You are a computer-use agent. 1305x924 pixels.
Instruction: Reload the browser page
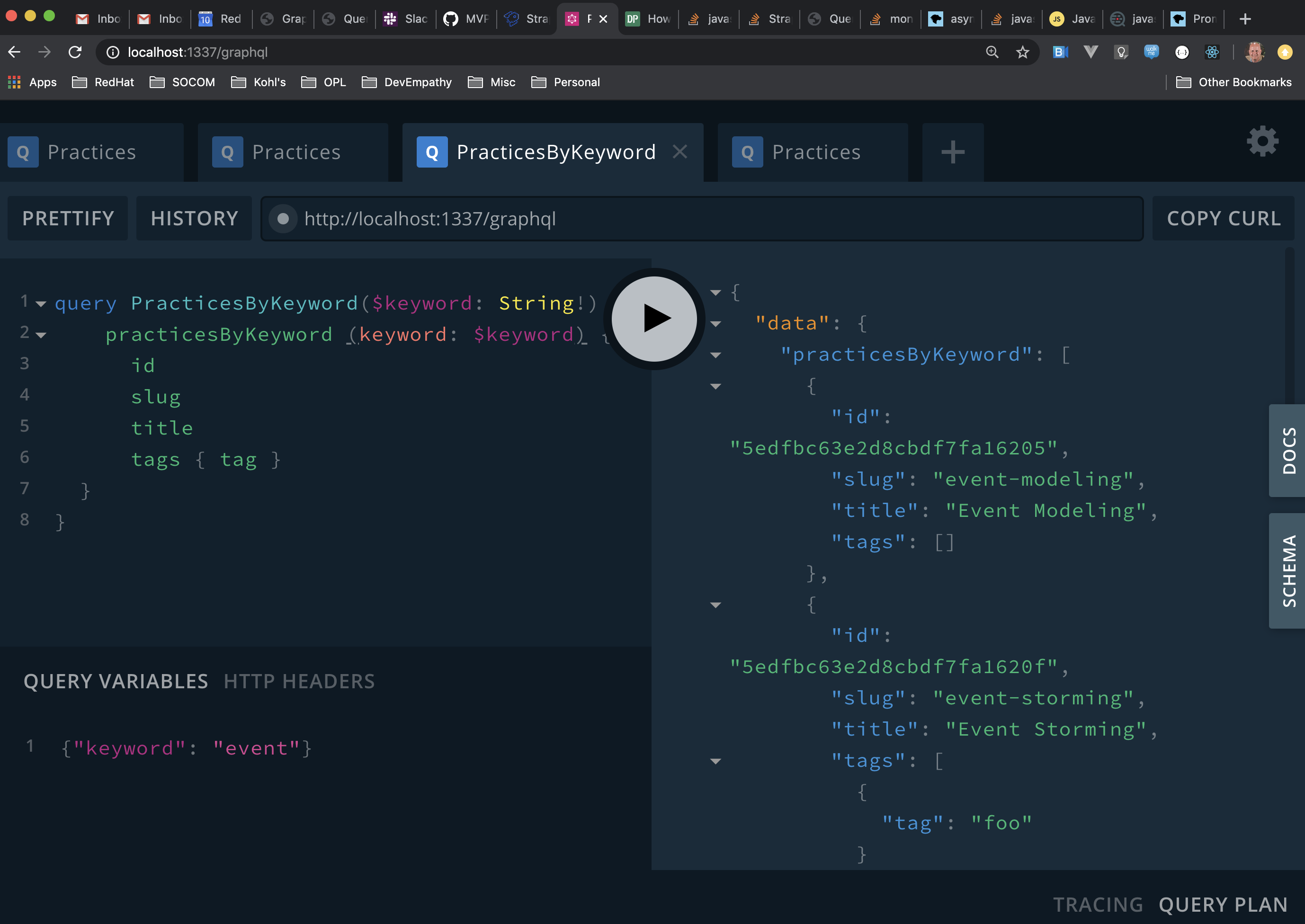tap(75, 53)
